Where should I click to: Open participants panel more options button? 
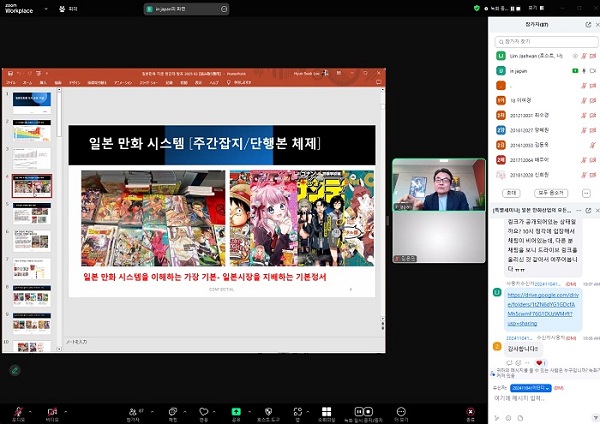(x=586, y=193)
